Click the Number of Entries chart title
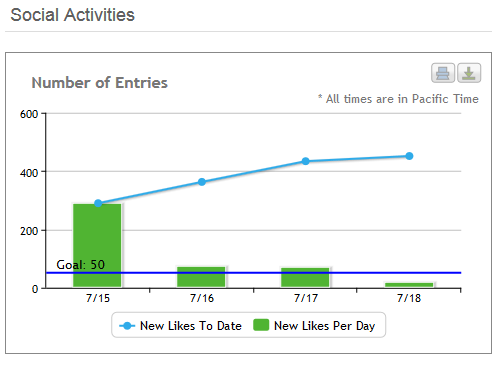 point(100,83)
